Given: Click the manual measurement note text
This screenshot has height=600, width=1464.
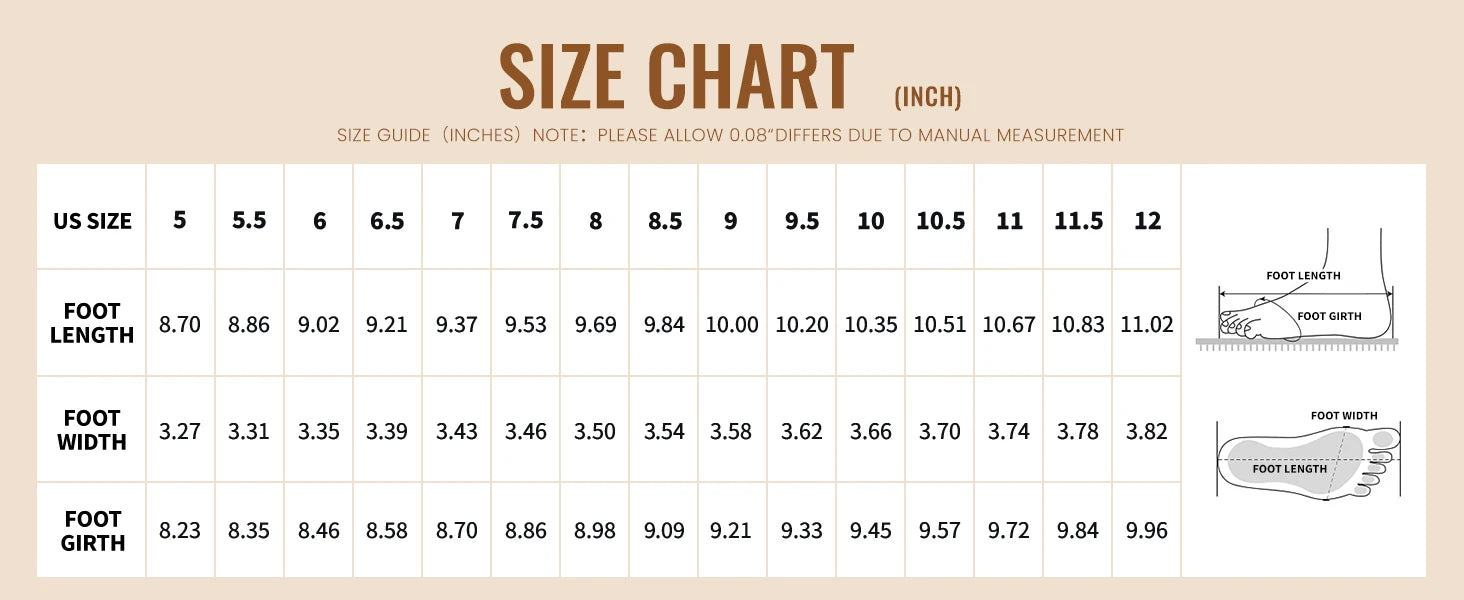Looking at the screenshot, I should 730,135.
